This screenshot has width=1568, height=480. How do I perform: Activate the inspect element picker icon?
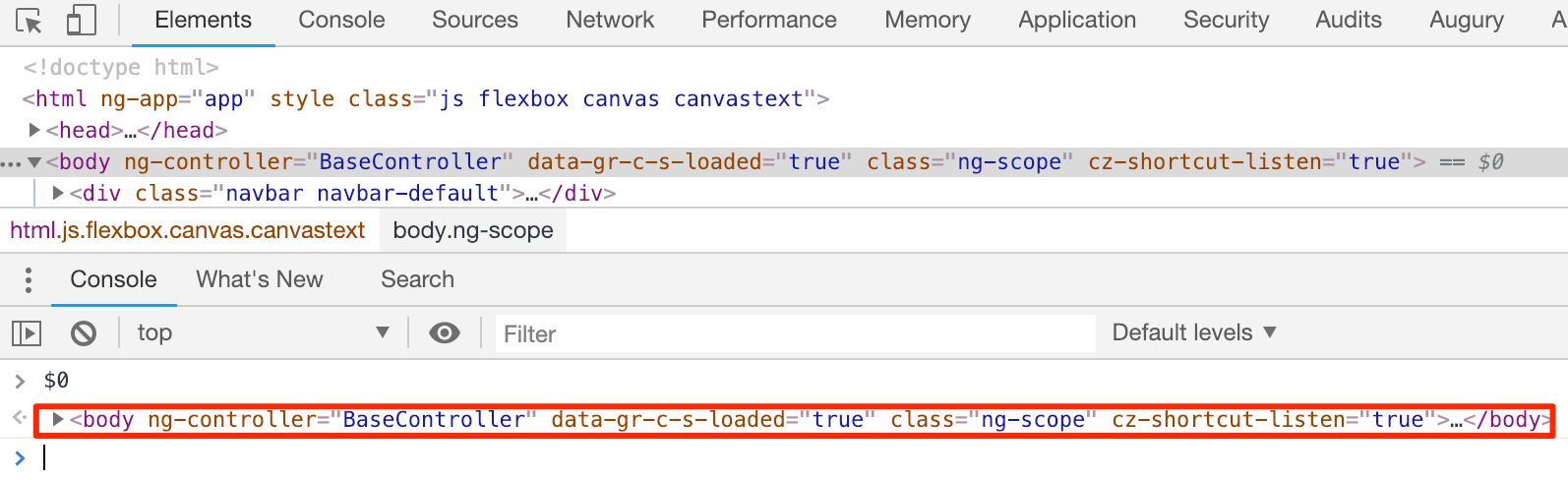tap(29, 21)
